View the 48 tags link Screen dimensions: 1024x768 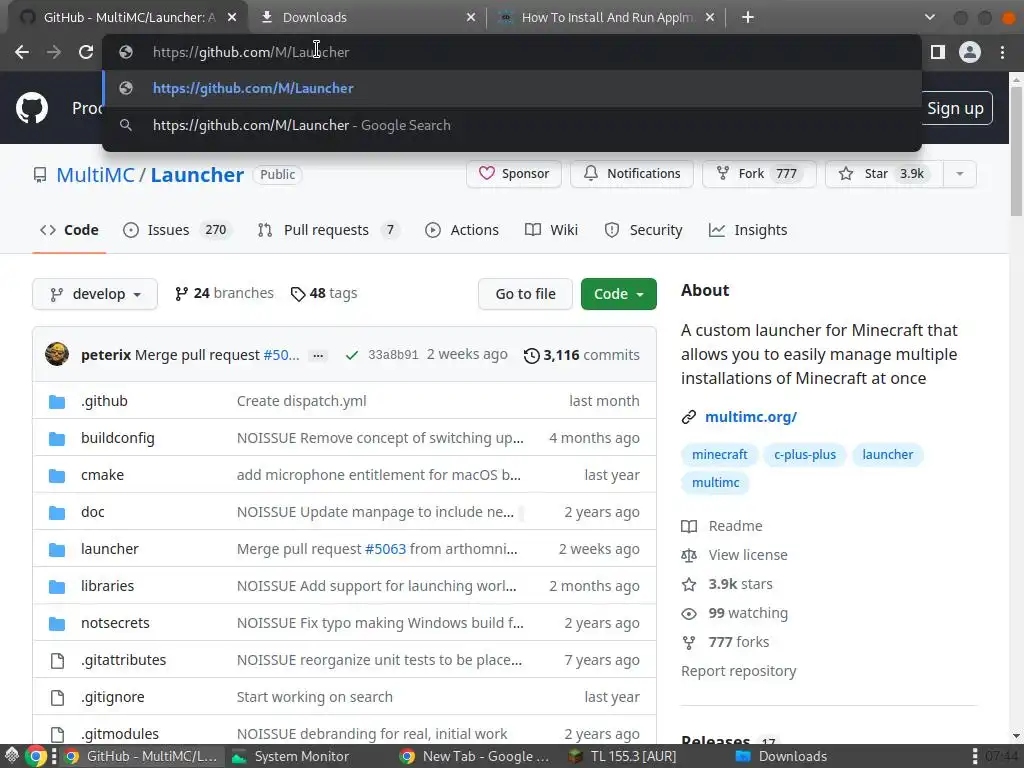pos(324,293)
